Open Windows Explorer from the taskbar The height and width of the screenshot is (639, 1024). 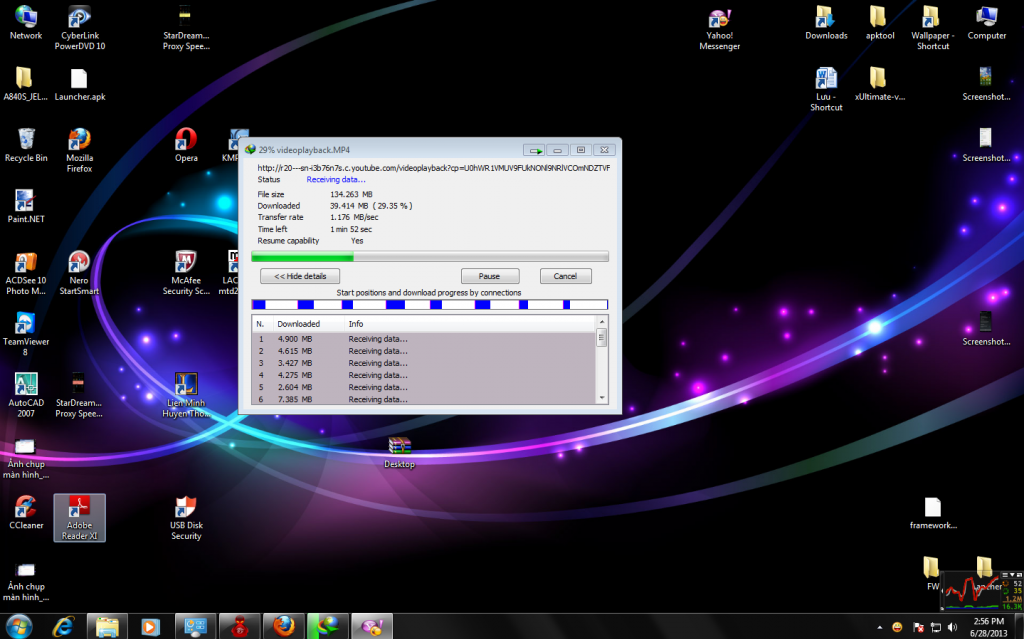(107, 627)
